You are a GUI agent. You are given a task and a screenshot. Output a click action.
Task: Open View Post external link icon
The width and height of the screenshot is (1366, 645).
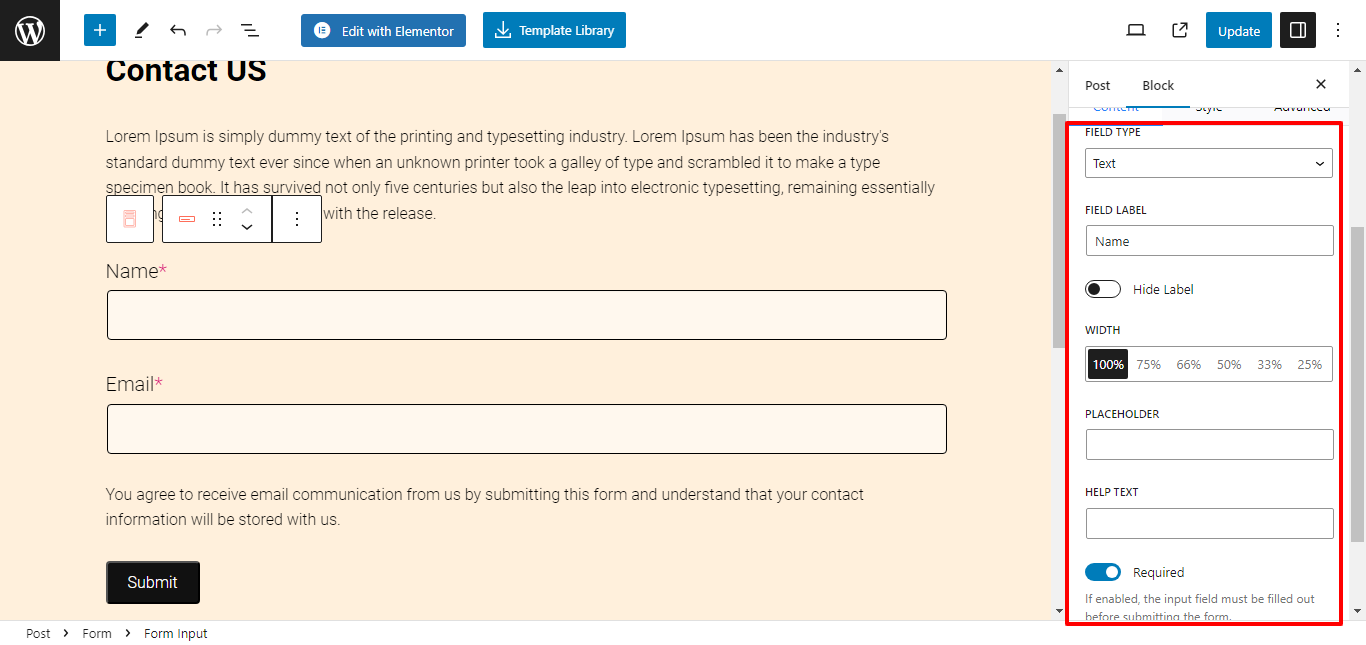[1180, 30]
